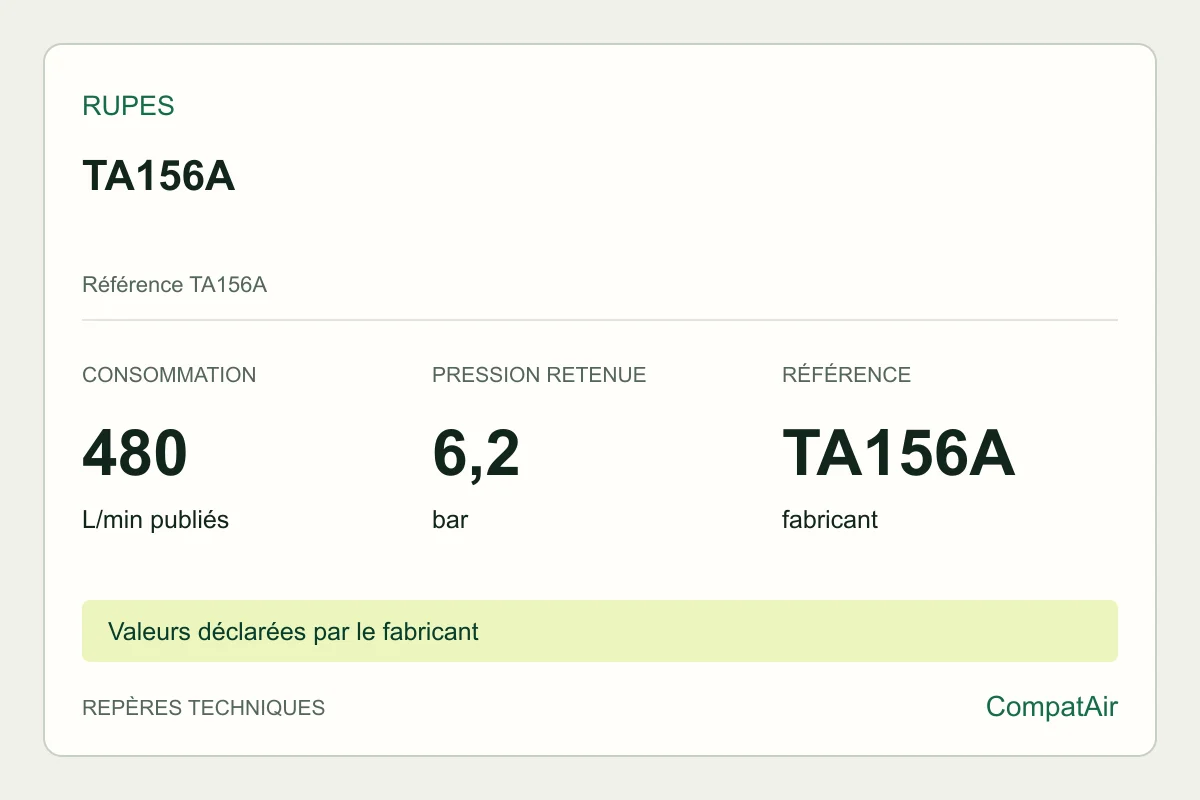1200x800 pixels.
Task: Click the RÉFÉRENCE column label
Action: click(x=846, y=375)
